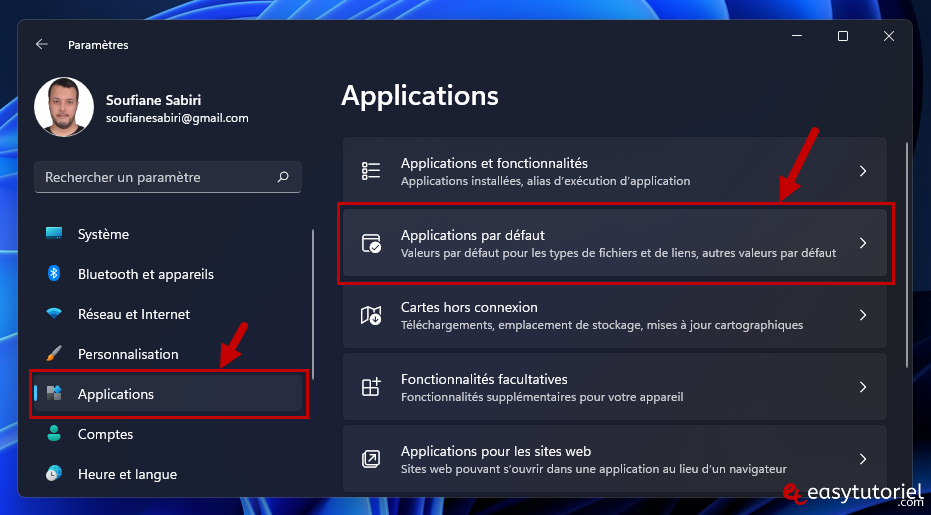Click the Bluetooth icon in sidebar
Viewport: 931px width, 515px height.
[x=54, y=273]
